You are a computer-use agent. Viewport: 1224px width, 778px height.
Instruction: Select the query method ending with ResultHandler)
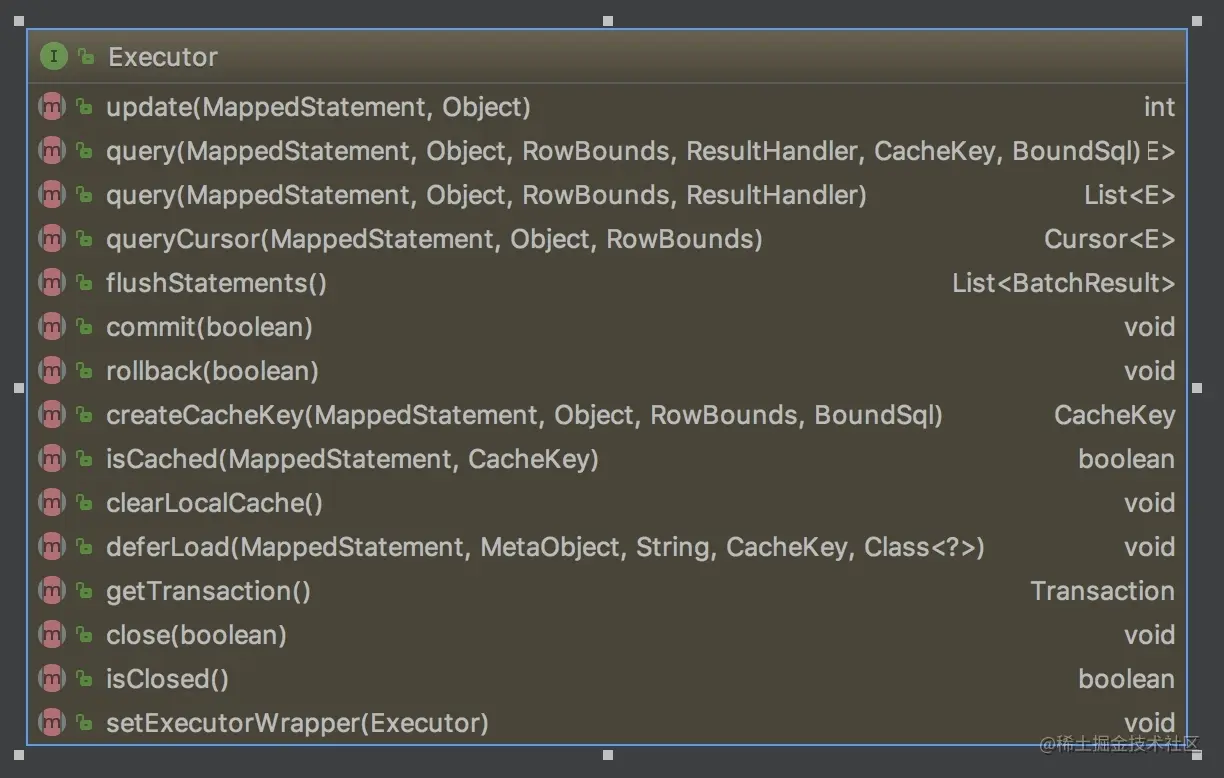486,195
